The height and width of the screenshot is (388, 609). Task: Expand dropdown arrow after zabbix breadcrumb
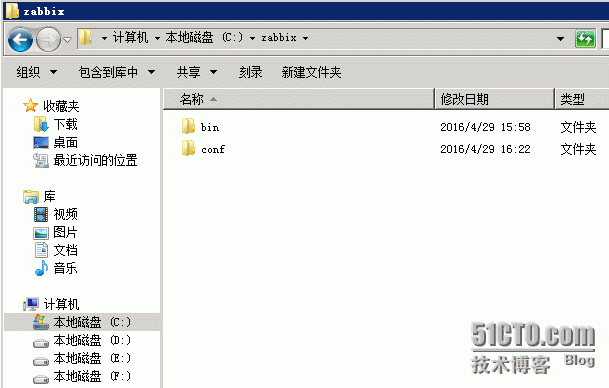click(x=305, y=38)
